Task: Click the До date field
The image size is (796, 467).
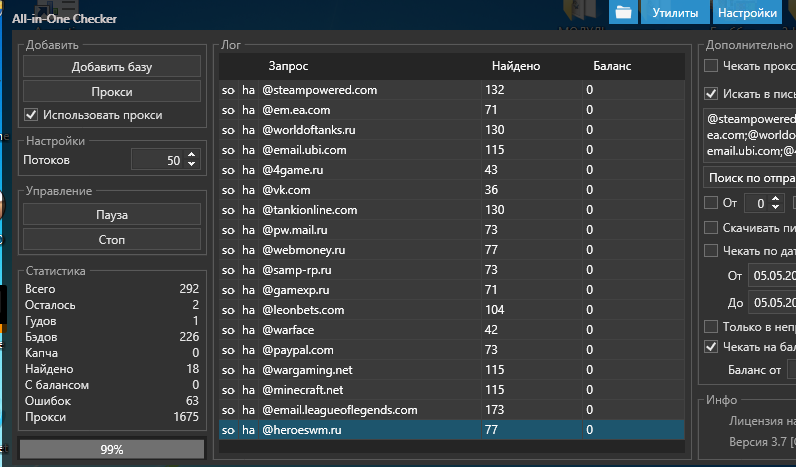Action: (772, 303)
